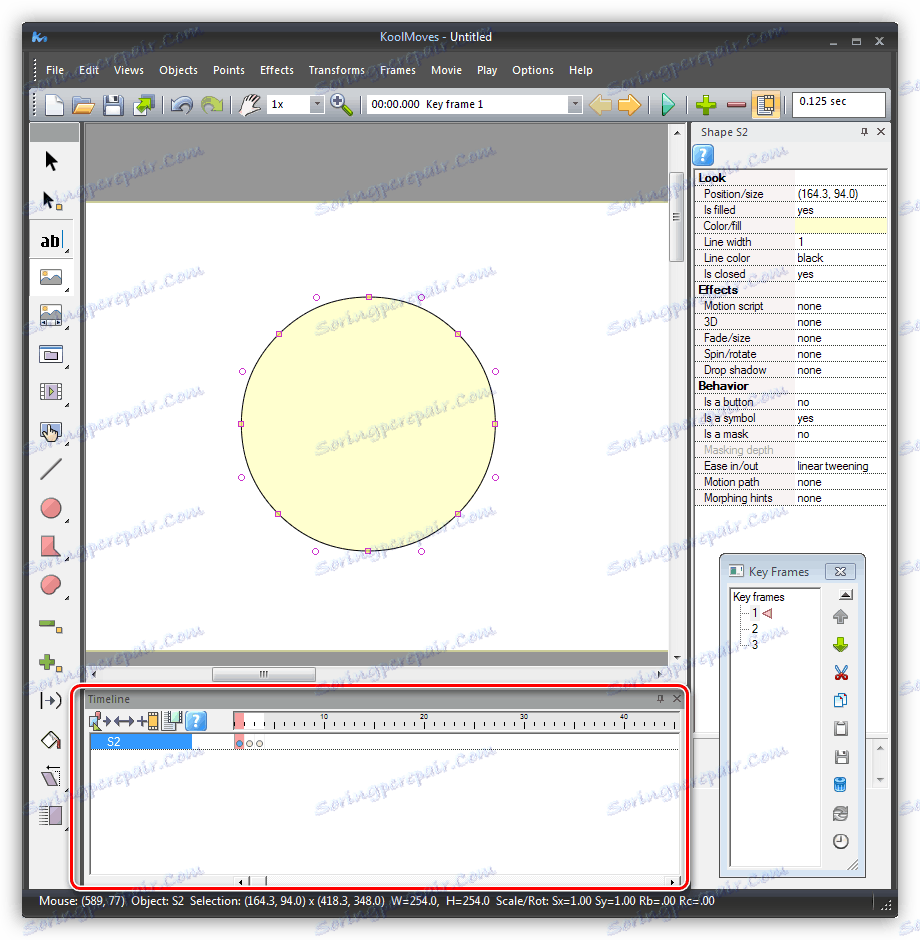Image resolution: width=920 pixels, height=940 pixels.
Task: Click the scissors cut icon in Key Frames
Action: click(841, 673)
